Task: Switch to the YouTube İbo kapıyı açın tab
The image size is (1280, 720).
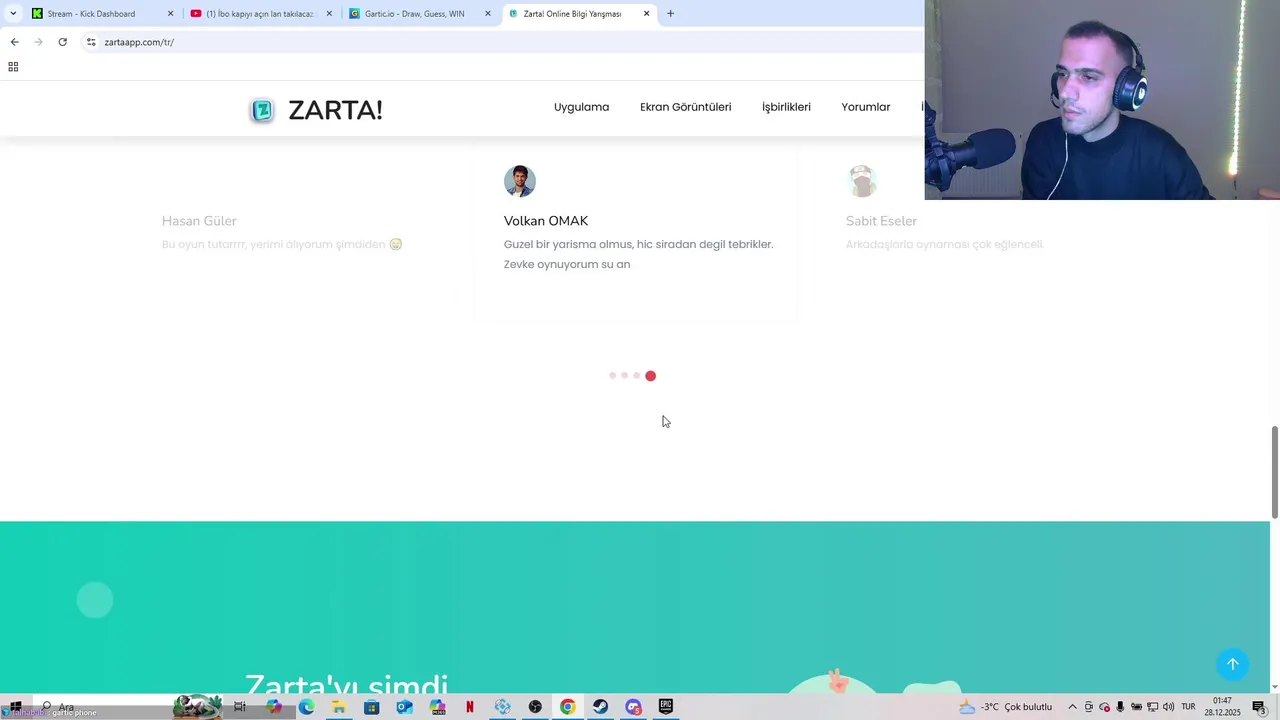Action: coord(260,14)
